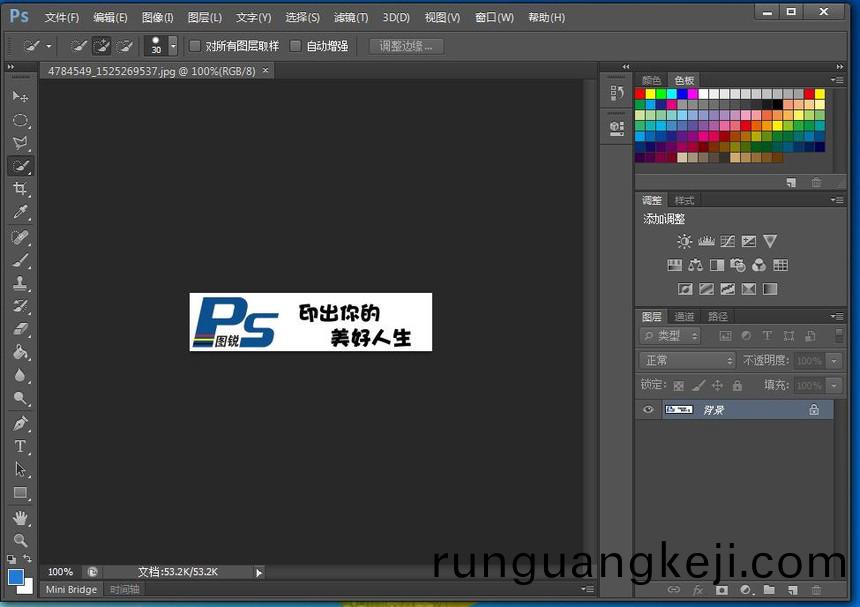
Task: Open the 时间轴 timeline tab
Action: [125, 589]
